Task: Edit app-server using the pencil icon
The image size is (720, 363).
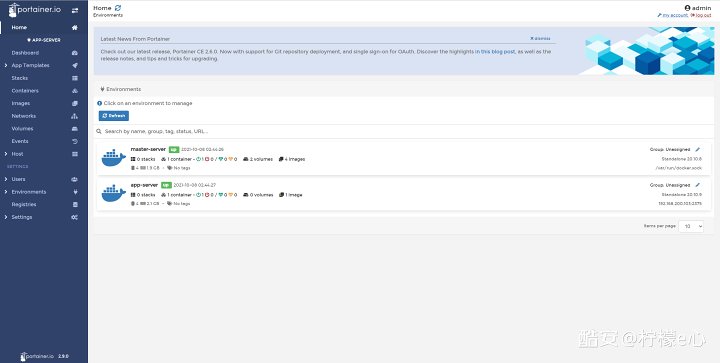Action: coord(698,185)
